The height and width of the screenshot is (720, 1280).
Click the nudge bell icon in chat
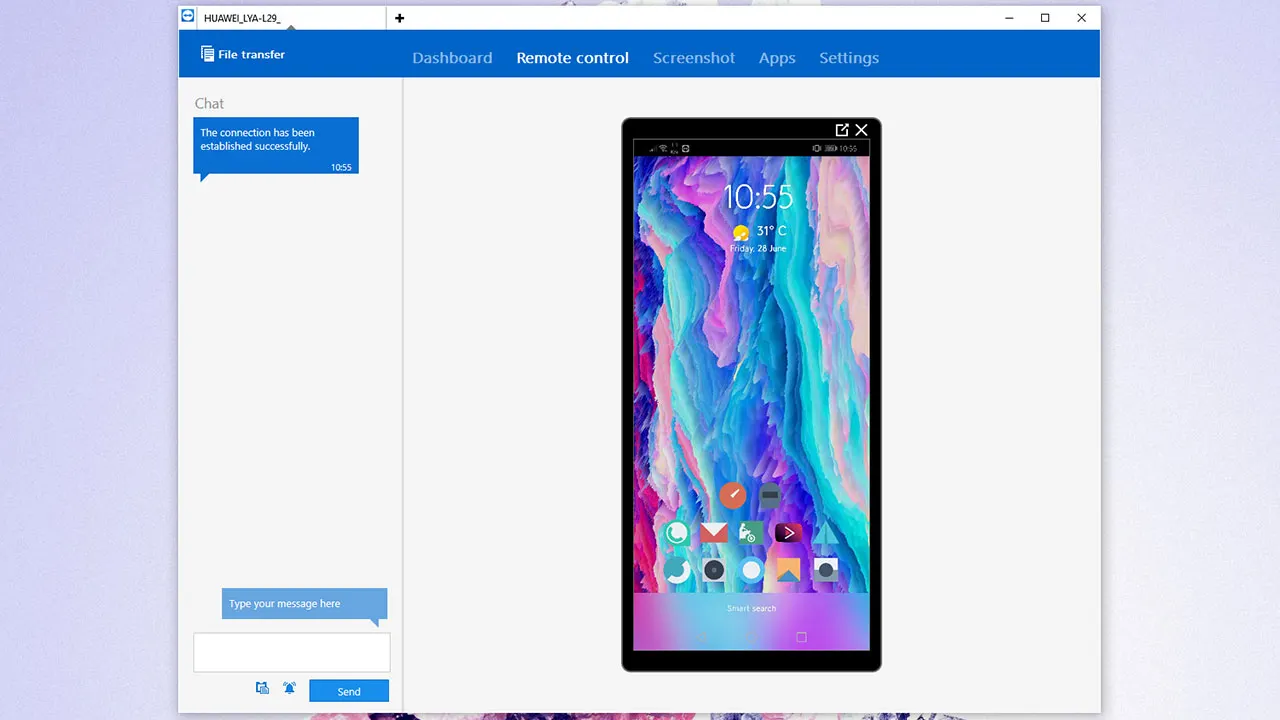pos(289,688)
